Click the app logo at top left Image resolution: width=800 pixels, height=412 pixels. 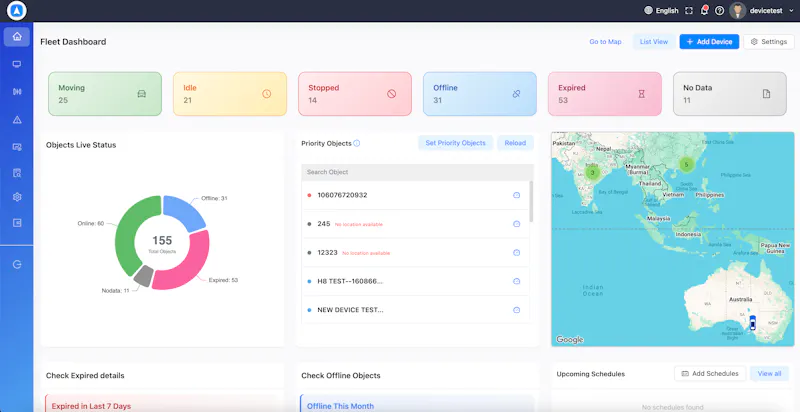17,11
